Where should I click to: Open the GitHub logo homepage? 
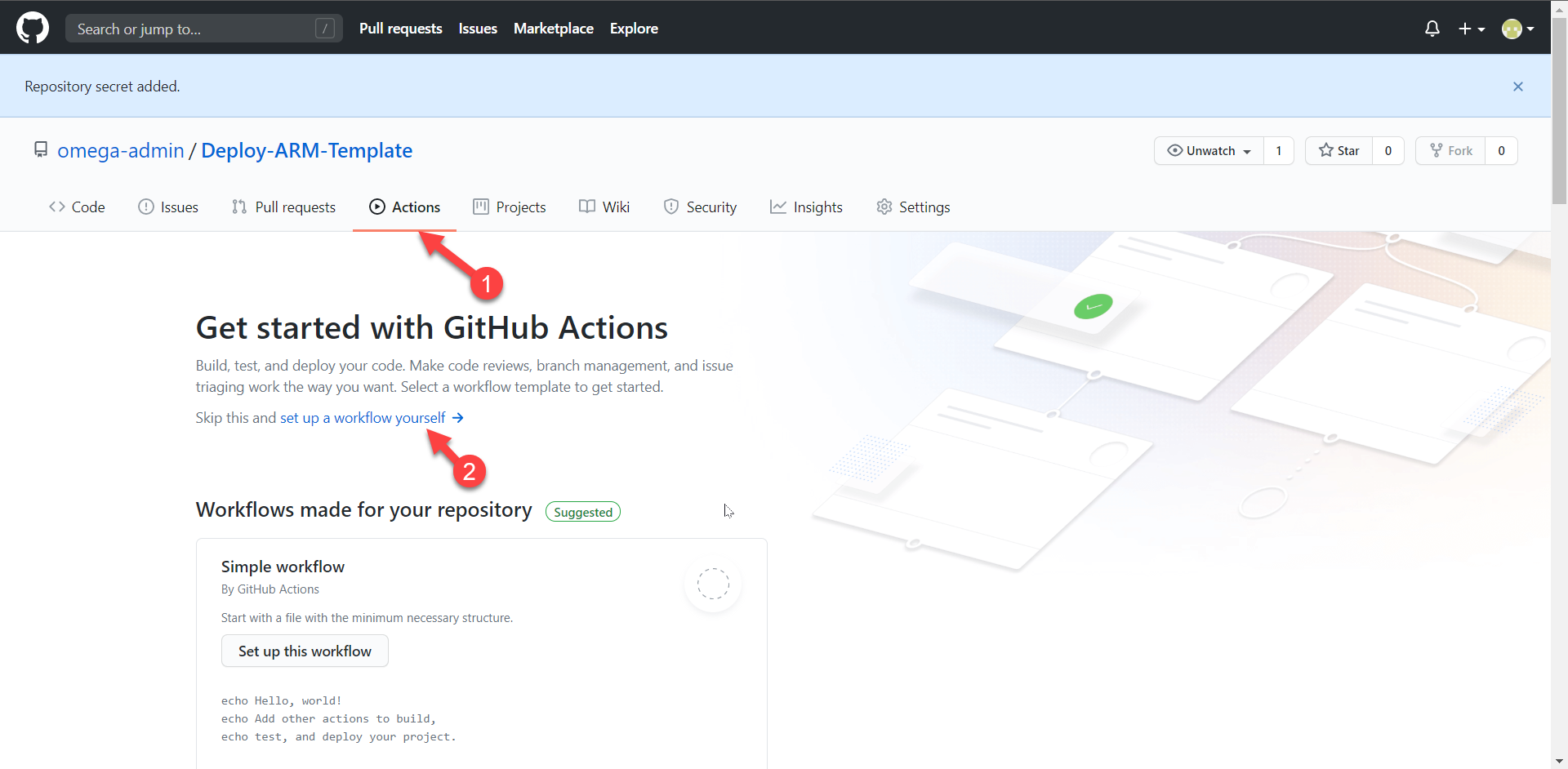click(x=33, y=28)
